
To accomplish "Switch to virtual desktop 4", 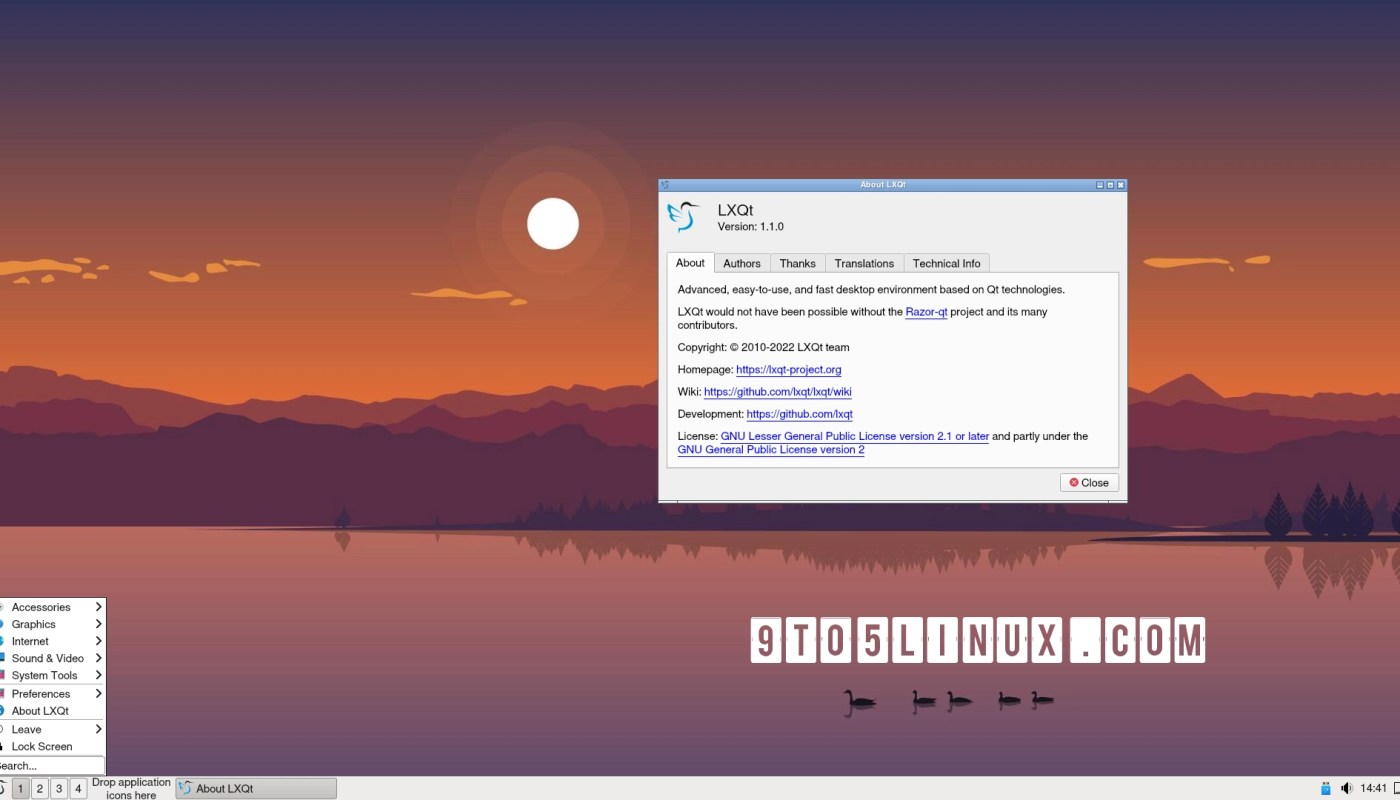I will point(78,788).
